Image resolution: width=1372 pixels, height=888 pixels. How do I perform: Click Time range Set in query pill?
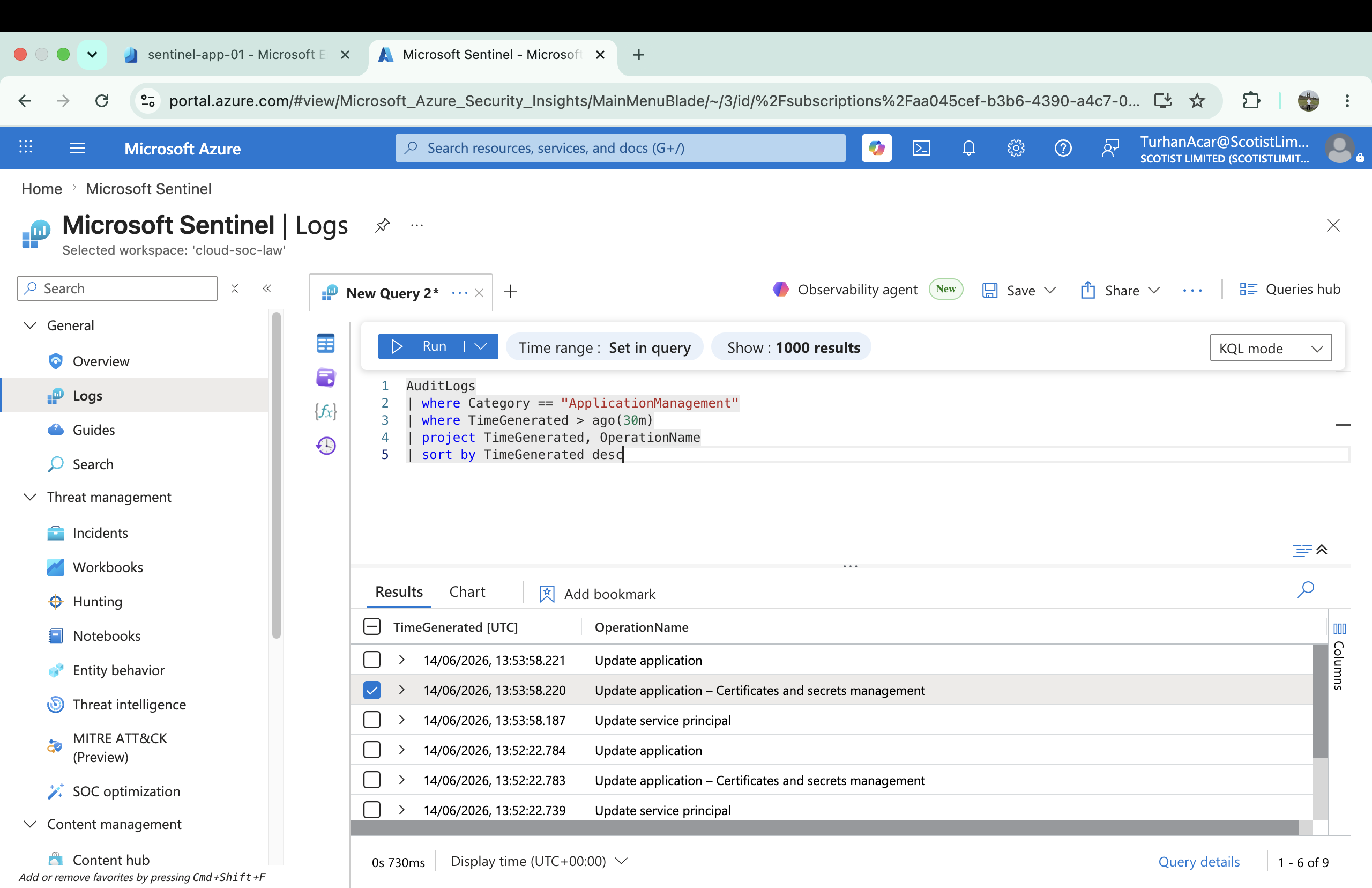coord(605,347)
